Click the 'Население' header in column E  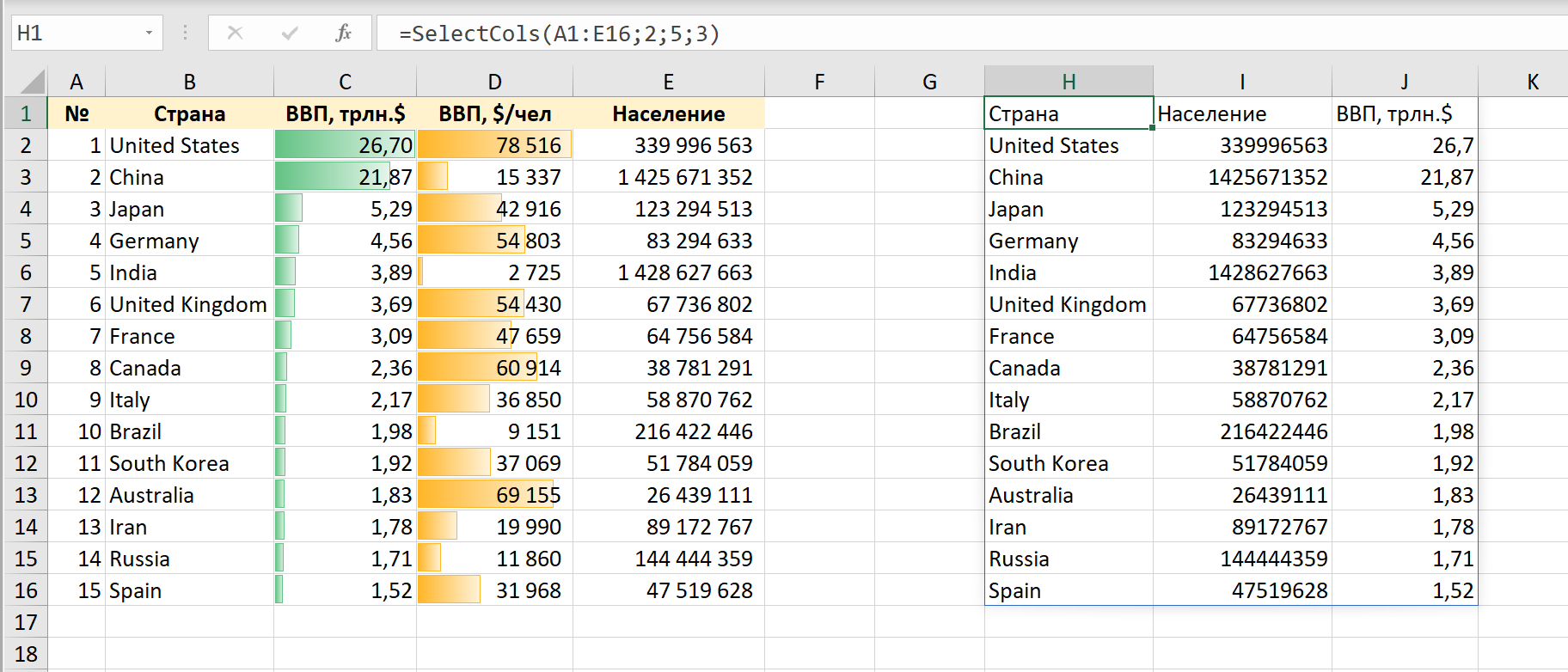pyautogui.click(x=668, y=113)
